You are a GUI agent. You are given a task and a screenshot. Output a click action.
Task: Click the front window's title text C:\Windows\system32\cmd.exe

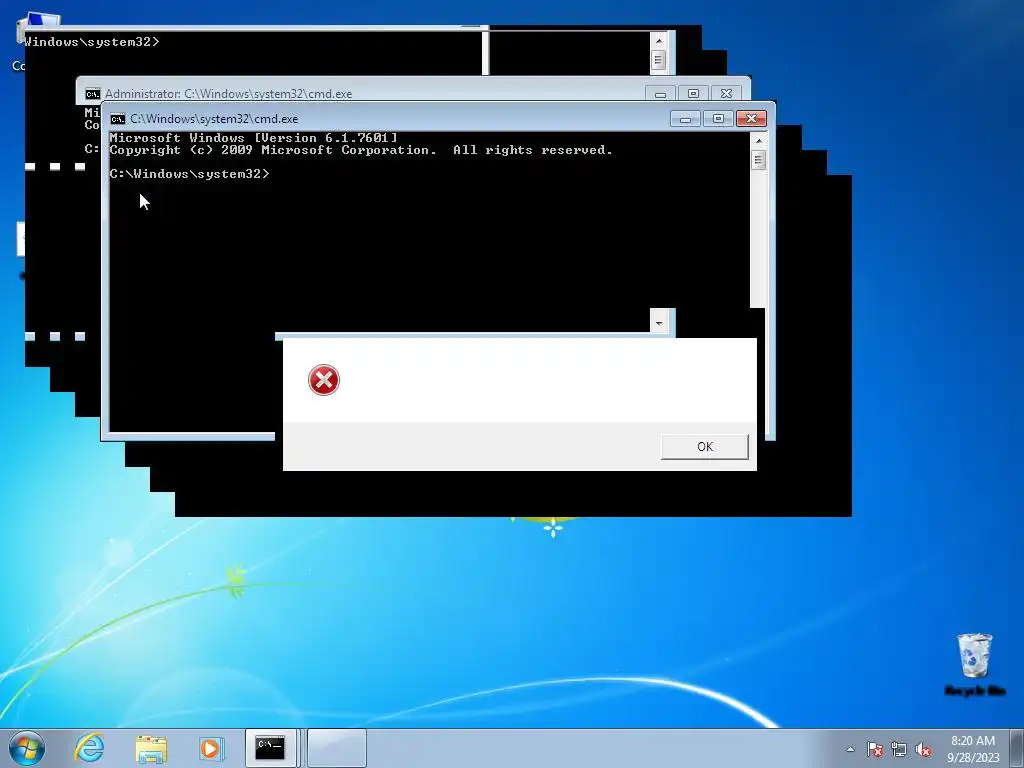click(214, 119)
